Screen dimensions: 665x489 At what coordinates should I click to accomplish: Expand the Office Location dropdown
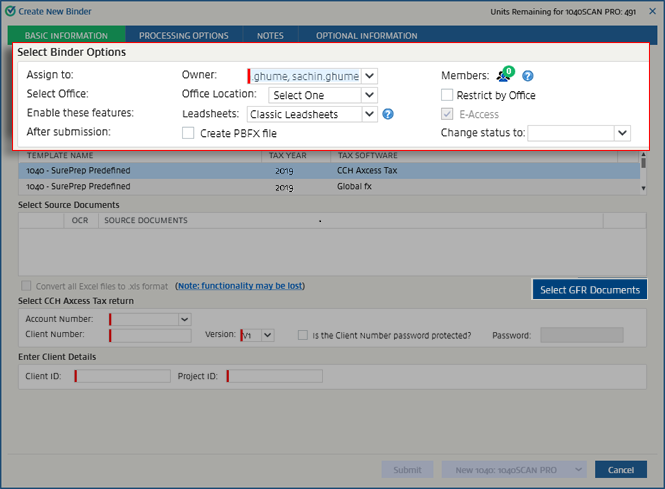(x=369, y=95)
